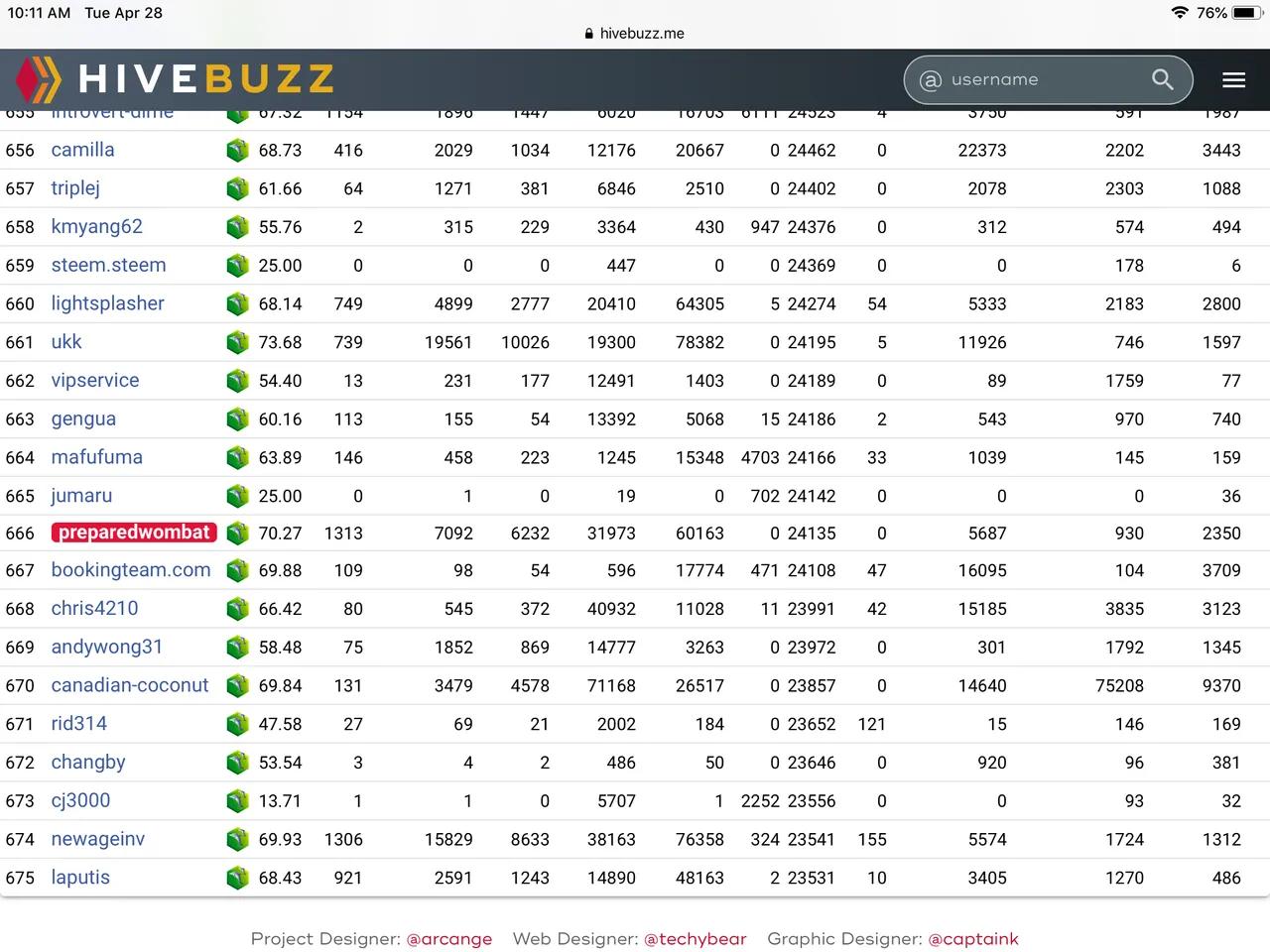Open the bookingteam.com profile link
Screen dimensions: 1270x952
[x=131, y=570]
